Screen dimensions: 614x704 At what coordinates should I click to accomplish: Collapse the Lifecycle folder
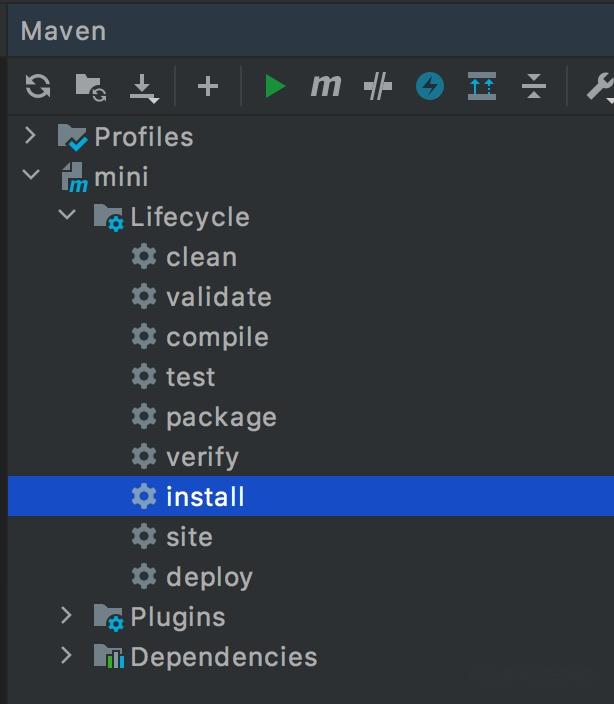coord(67,215)
